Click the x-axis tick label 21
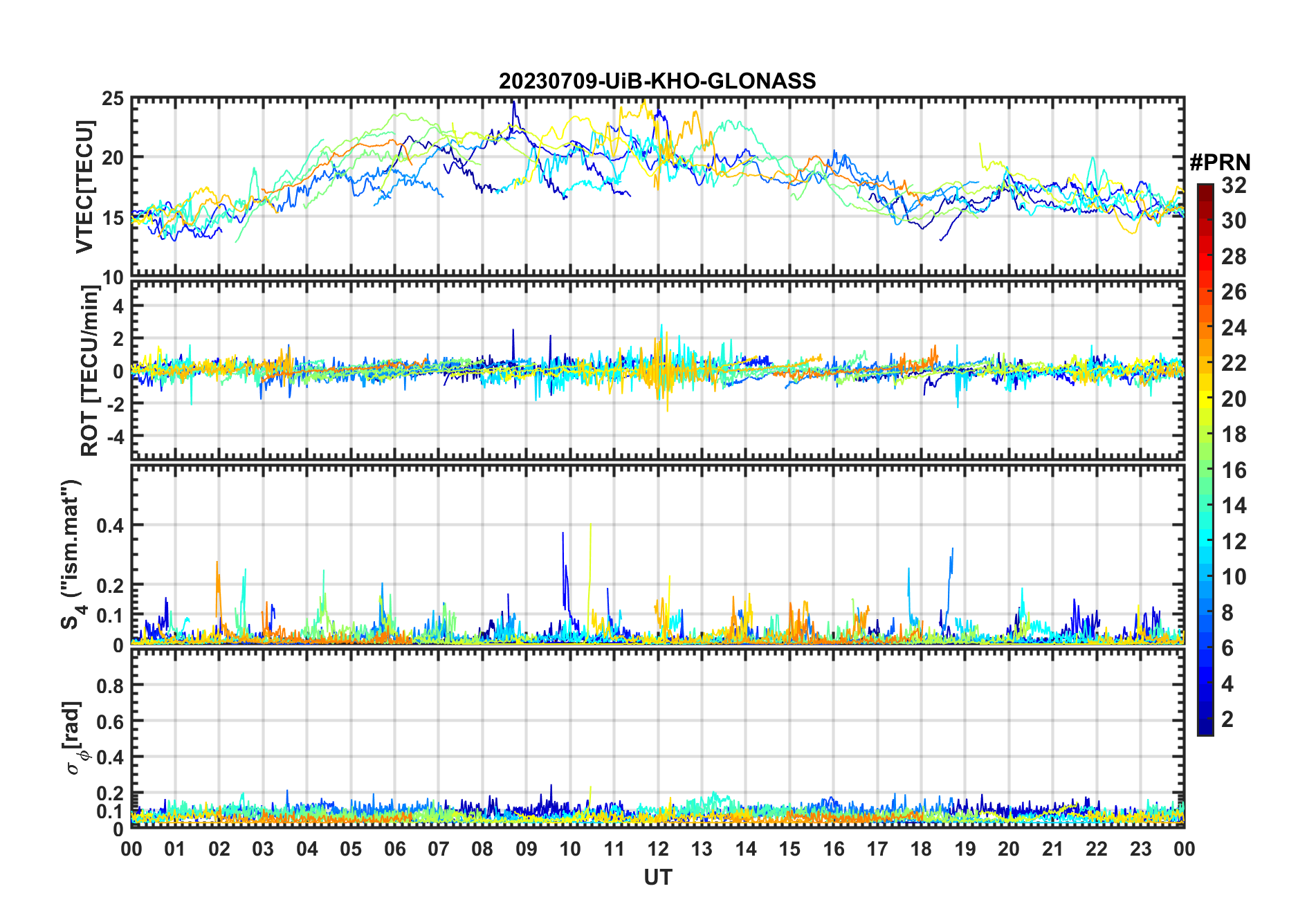 click(x=1052, y=849)
